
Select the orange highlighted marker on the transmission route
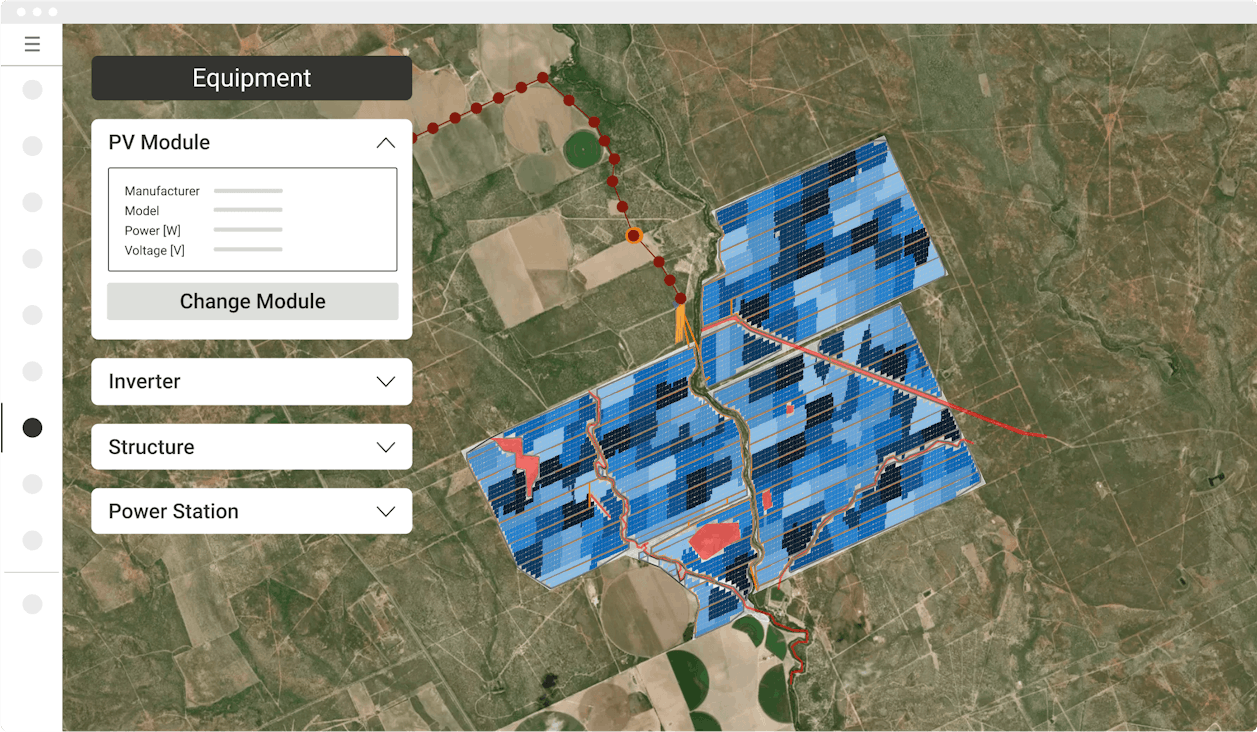633,236
